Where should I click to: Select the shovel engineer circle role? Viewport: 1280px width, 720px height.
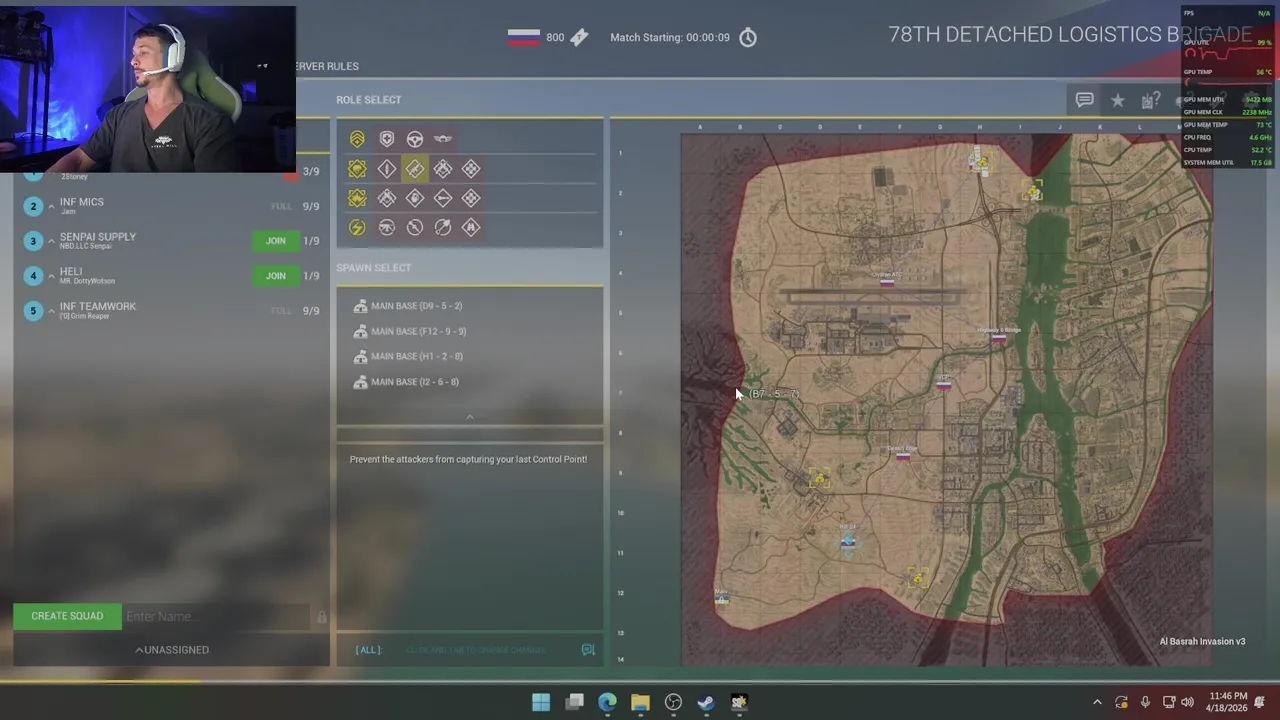[443, 227]
